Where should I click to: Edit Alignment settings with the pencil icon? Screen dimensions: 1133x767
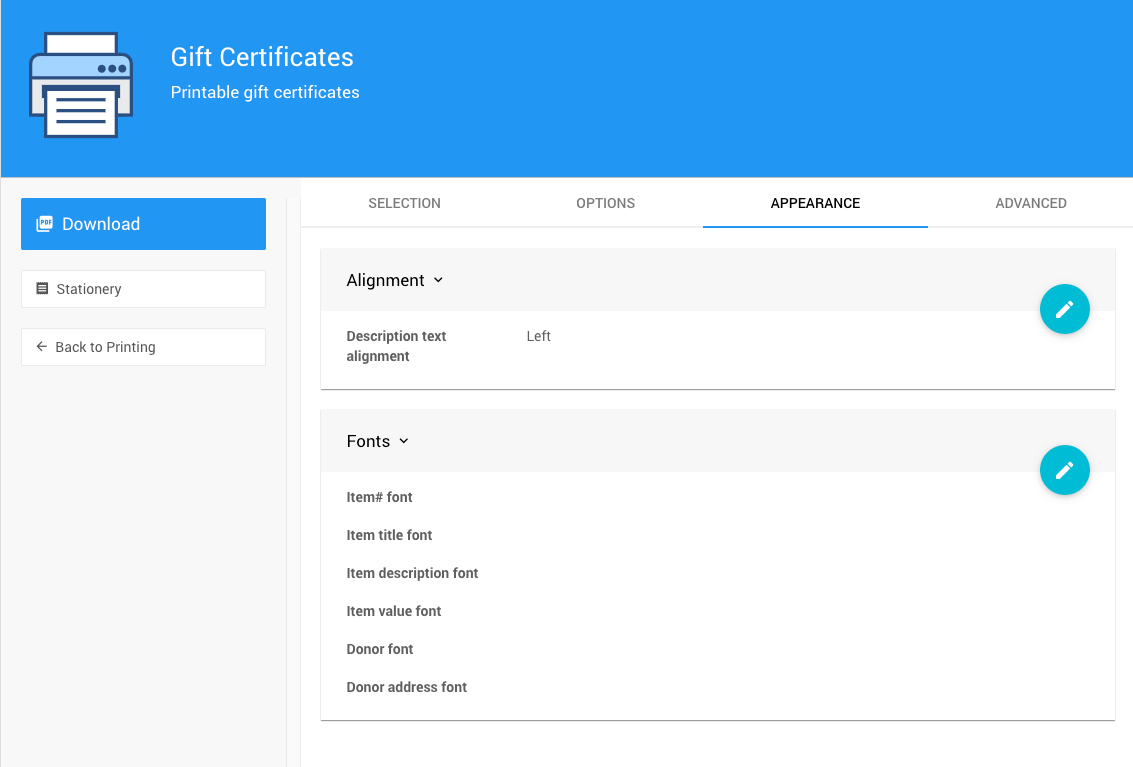click(1064, 309)
